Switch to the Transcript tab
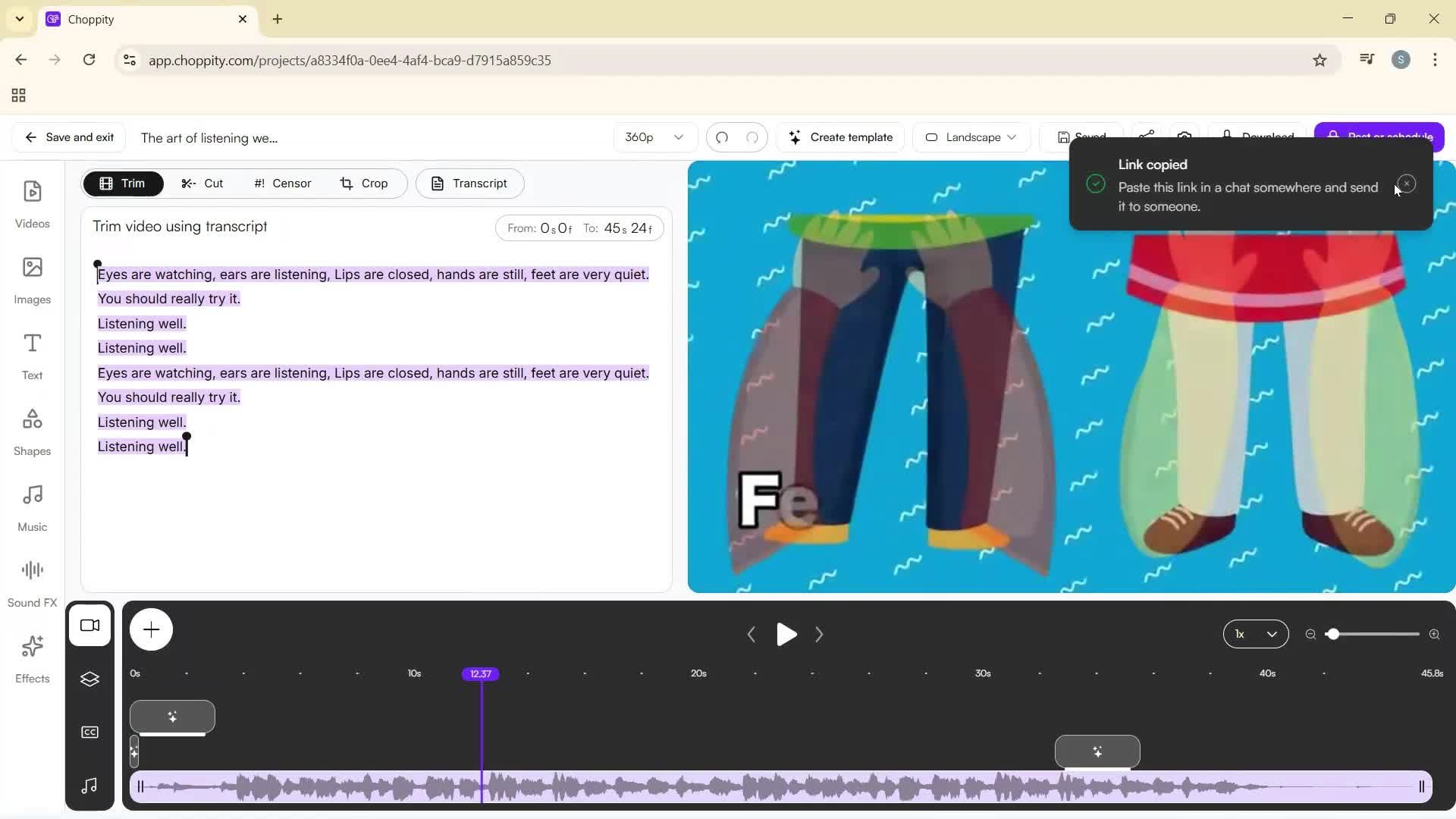The height and width of the screenshot is (819, 1456). [469, 183]
